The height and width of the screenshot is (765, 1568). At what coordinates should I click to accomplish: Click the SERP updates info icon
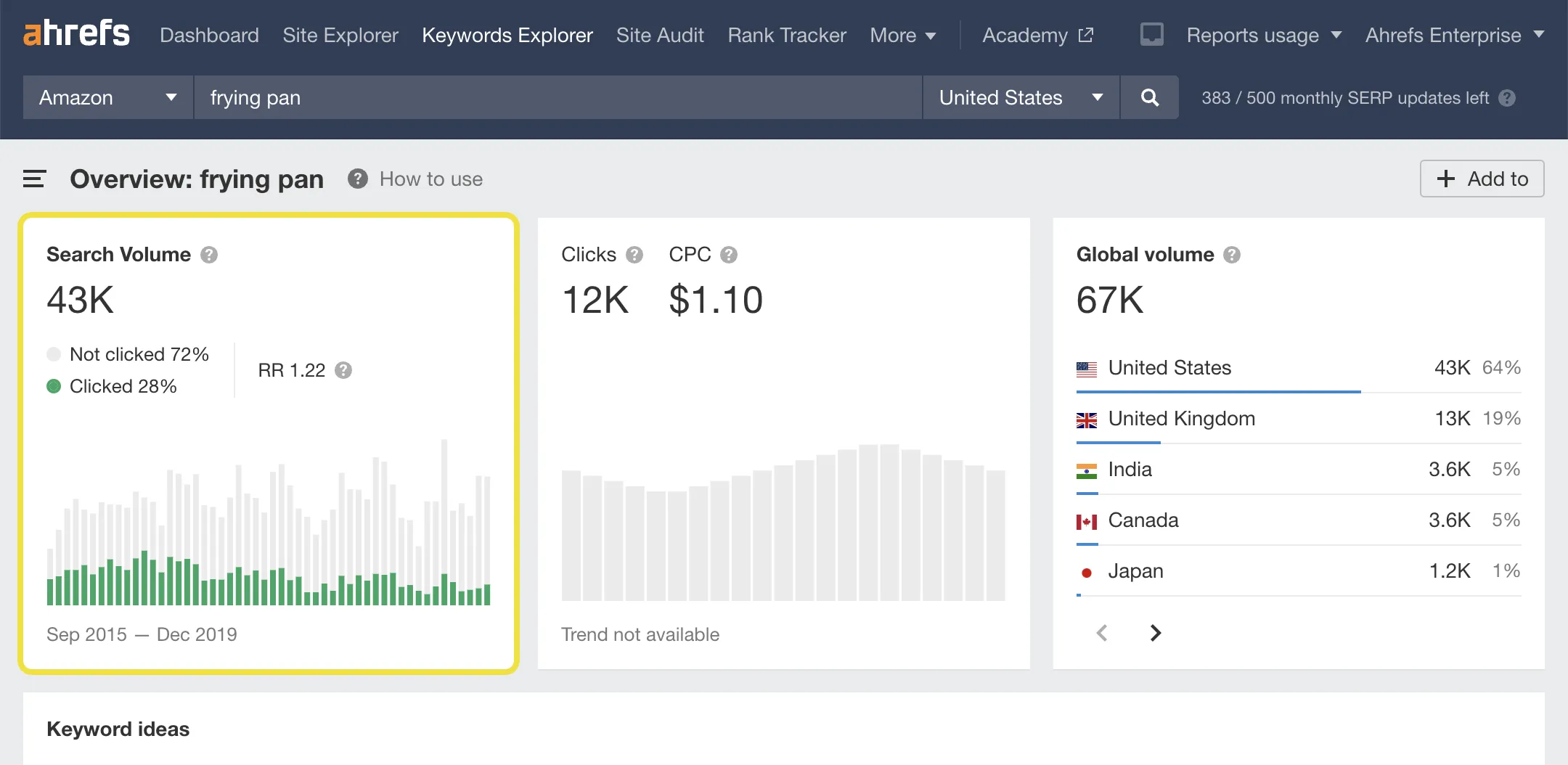pos(1508,98)
